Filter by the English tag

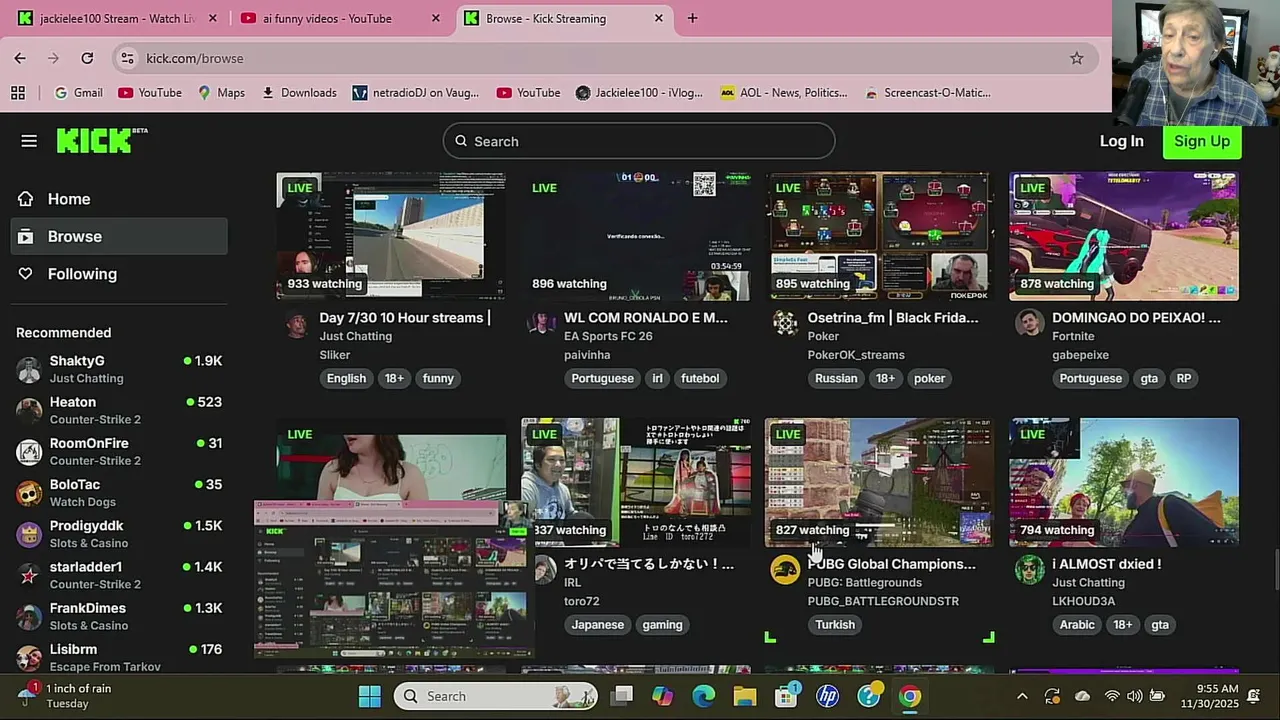346,378
